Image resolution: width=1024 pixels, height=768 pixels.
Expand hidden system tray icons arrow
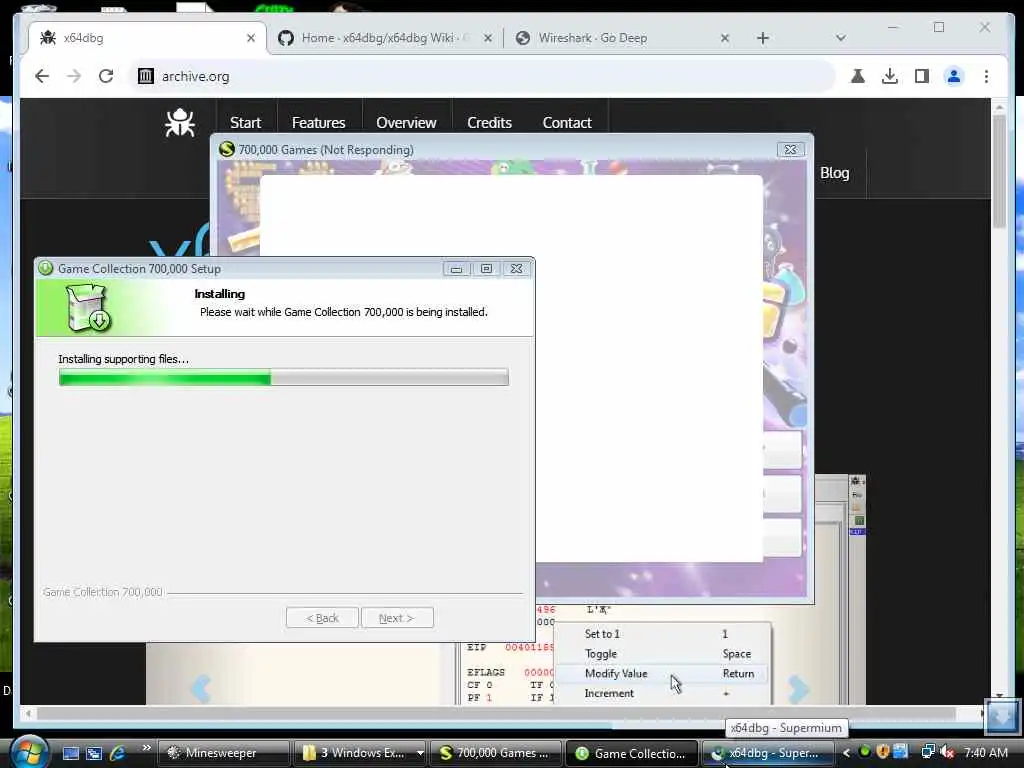coord(846,753)
